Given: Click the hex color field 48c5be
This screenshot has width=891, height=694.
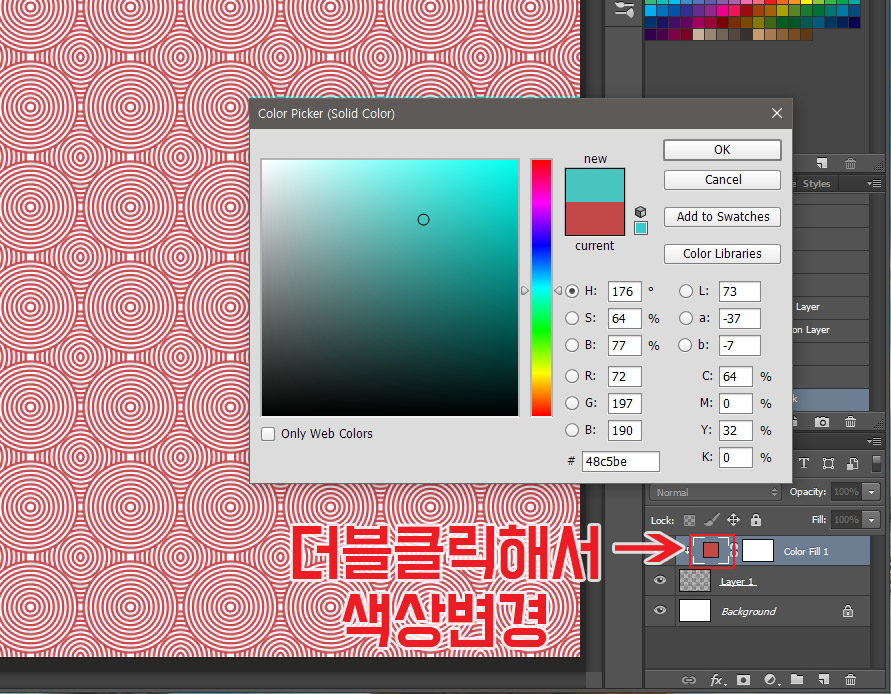Looking at the screenshot, I should click(x=621, y=462).
